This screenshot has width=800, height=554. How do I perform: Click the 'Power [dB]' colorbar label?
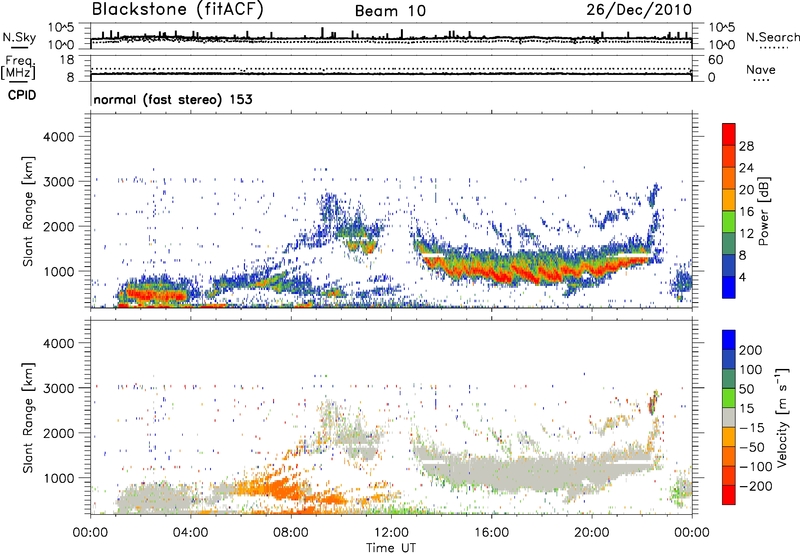point(763,211)
